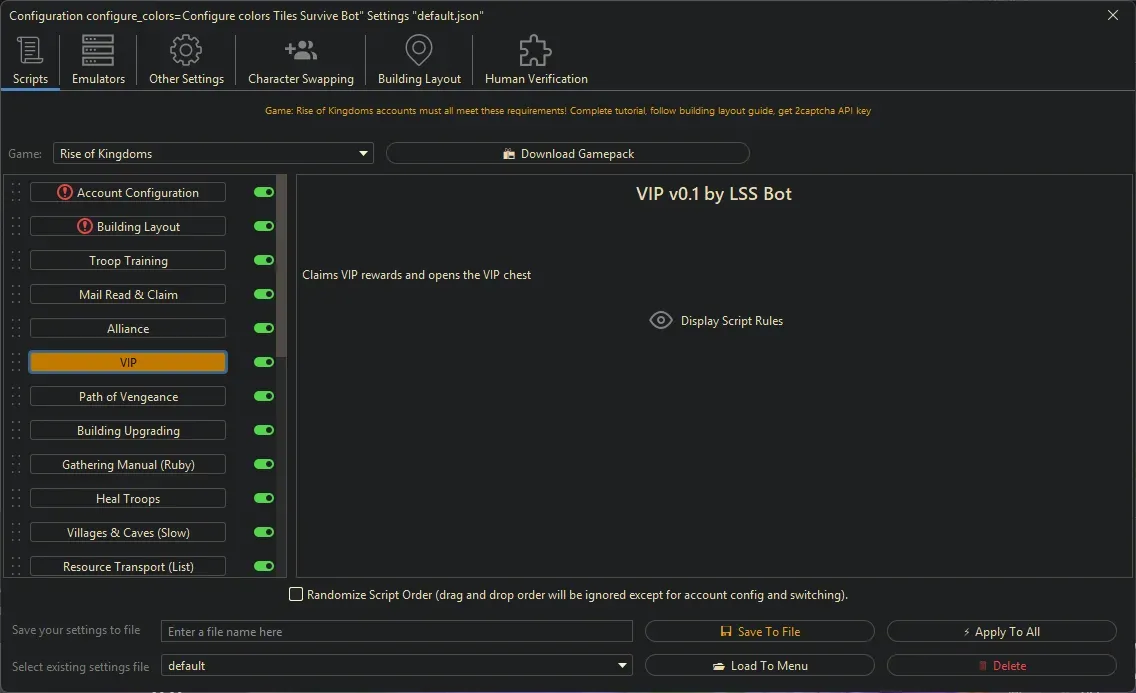The width and height of the screenshot is (1136, 693).
Task: Disable the Troop Training script toggle
Action: pyautogui.click(x=264, y=260)
